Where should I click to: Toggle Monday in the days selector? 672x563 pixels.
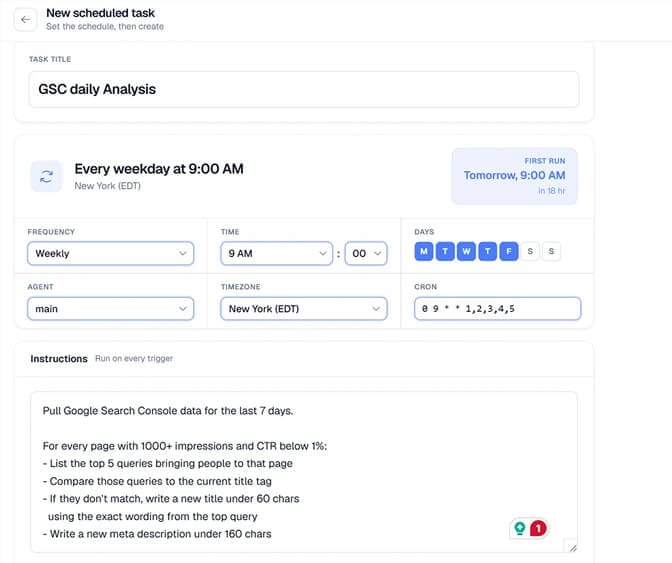tap(423, 252)
